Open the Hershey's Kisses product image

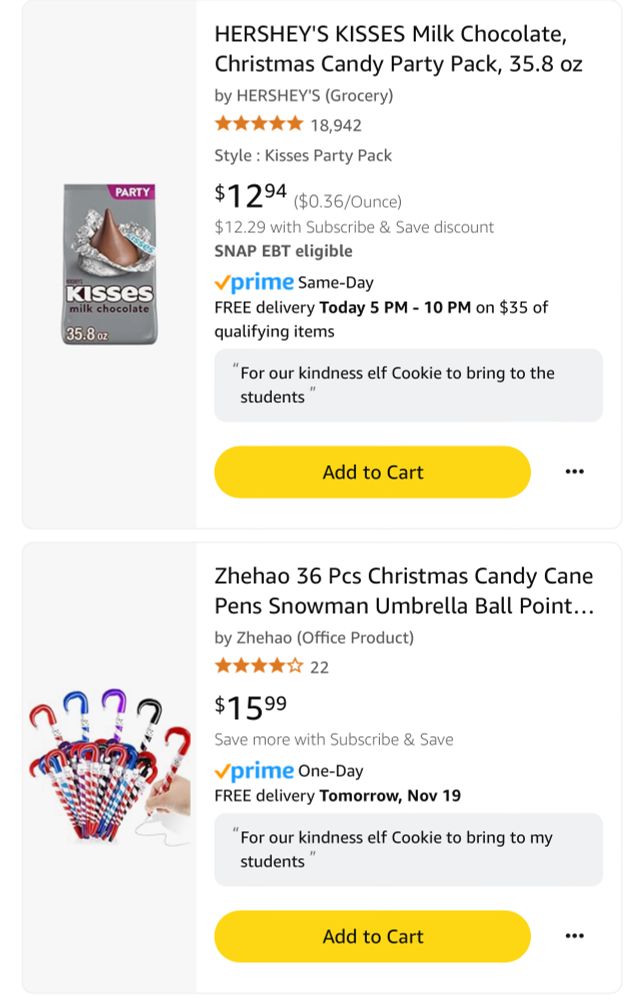(x=109, y=264)
